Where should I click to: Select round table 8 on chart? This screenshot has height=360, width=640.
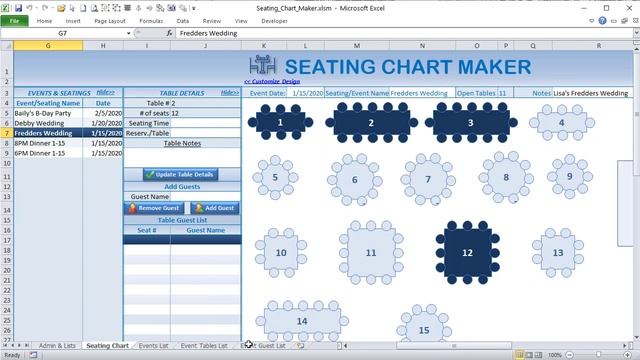506,177
